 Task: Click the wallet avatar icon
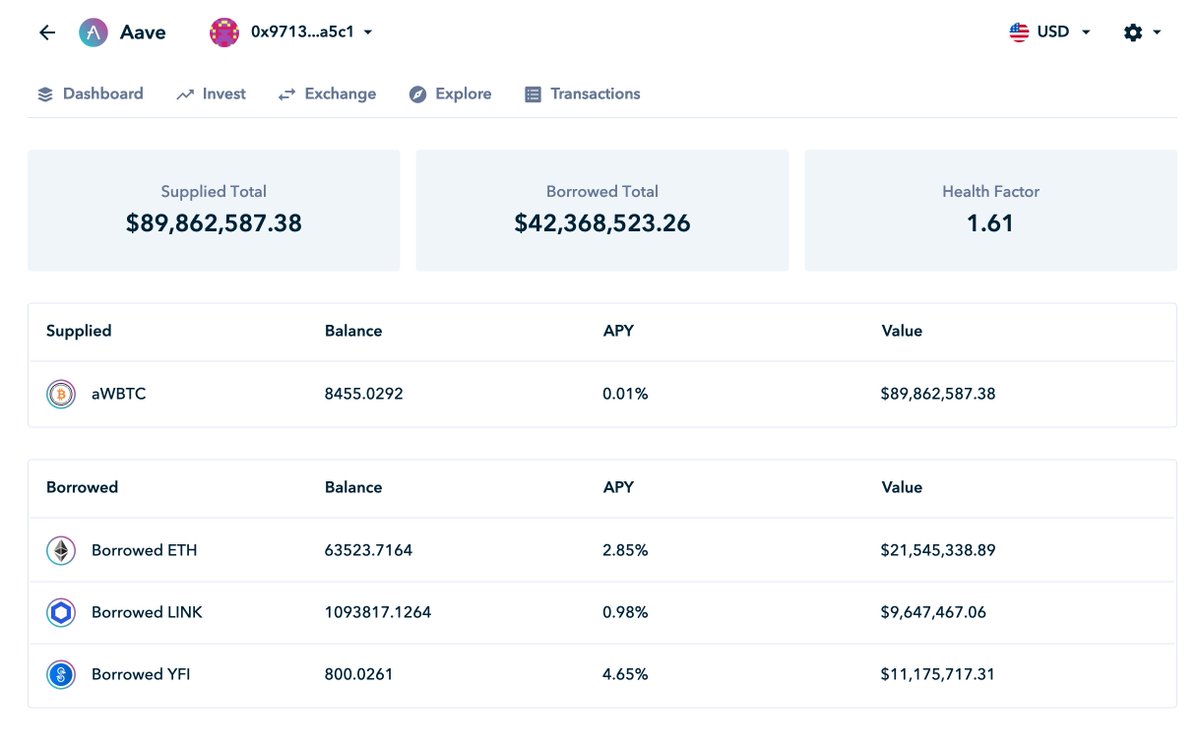tap(224, 32)
